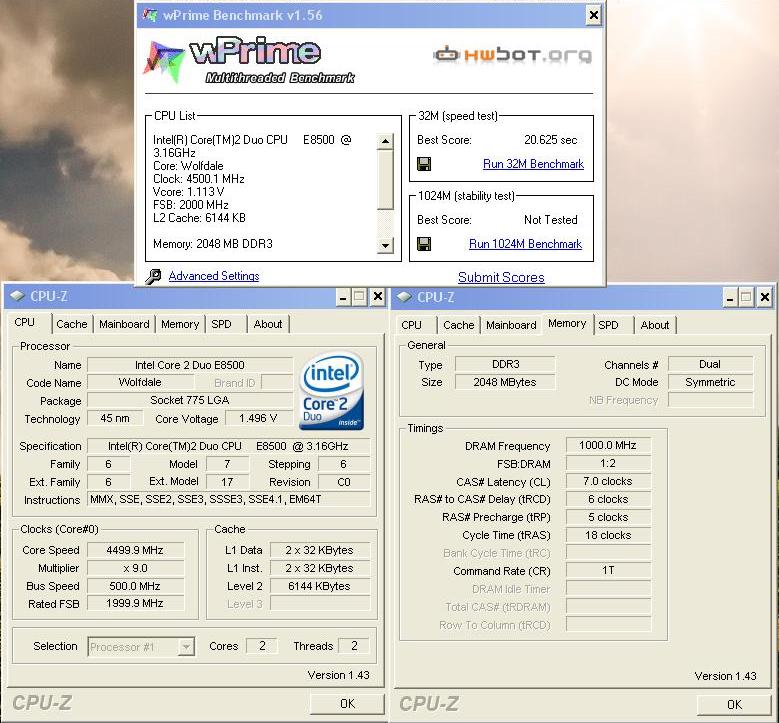Select Memory tab in right CPU-Z
The width and height of the screenshot is (779, 723).
pyautogui.click(x=567, y=323)
